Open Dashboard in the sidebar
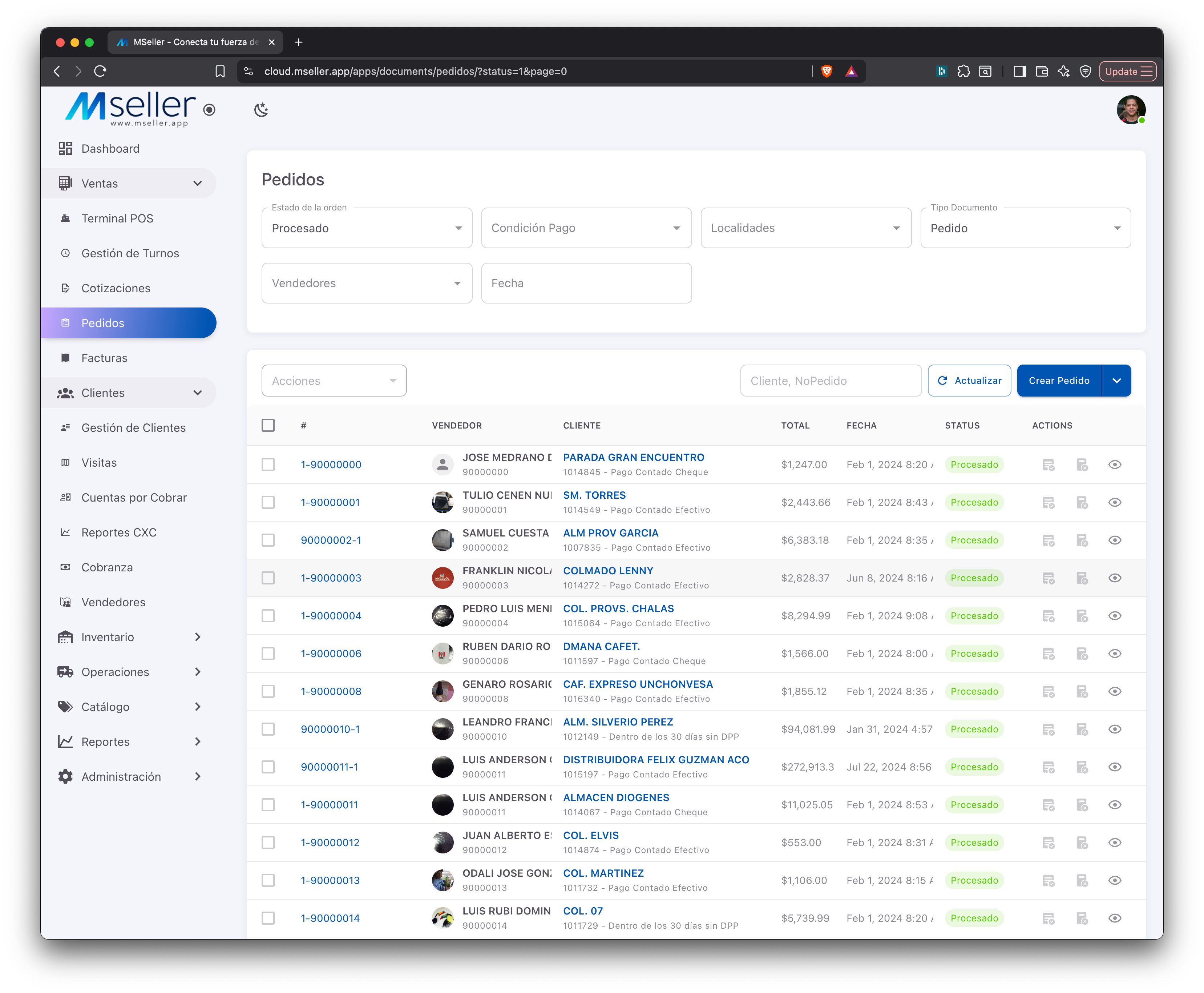The height and width of the screenshot is (993, 1204). coord(129,148)
